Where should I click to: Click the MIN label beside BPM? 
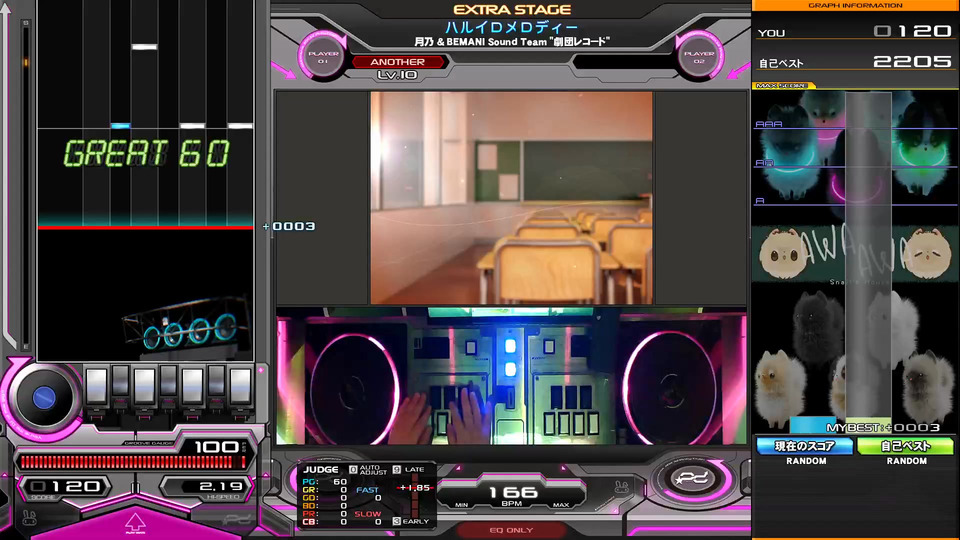pos(462,505)
